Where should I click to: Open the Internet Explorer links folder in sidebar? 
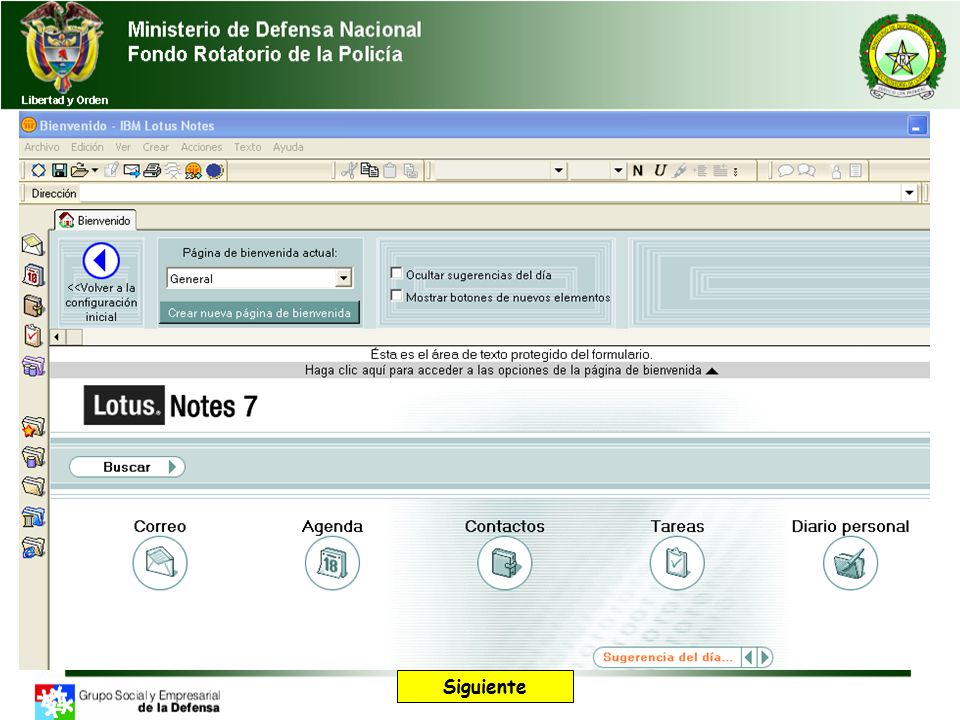(x=33, y=547)
